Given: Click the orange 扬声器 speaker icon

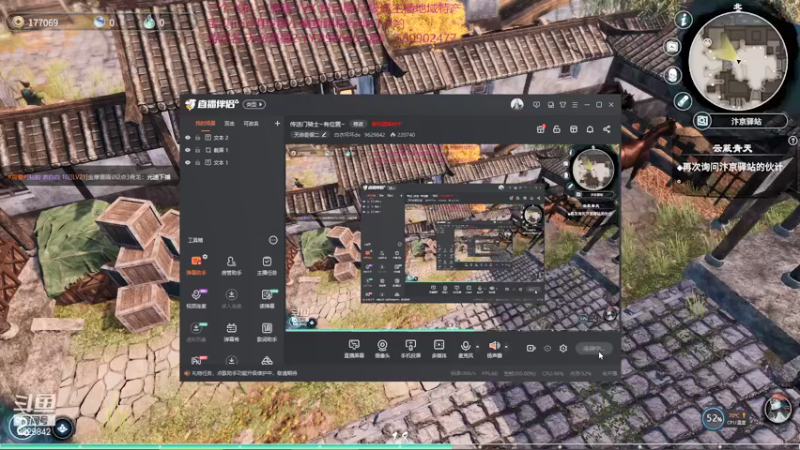Looking at the screenshot, I should [x=494, y=348].
